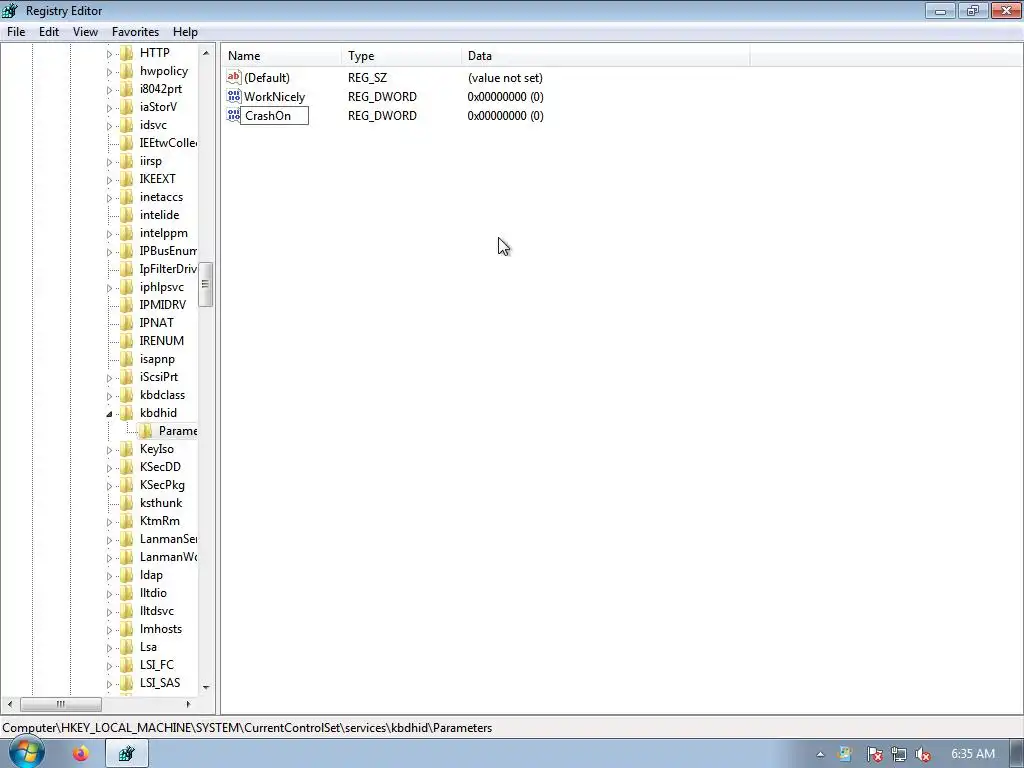Expand the i8042prt key
This screenshot has height=768, width=1024.
point(109,89)
